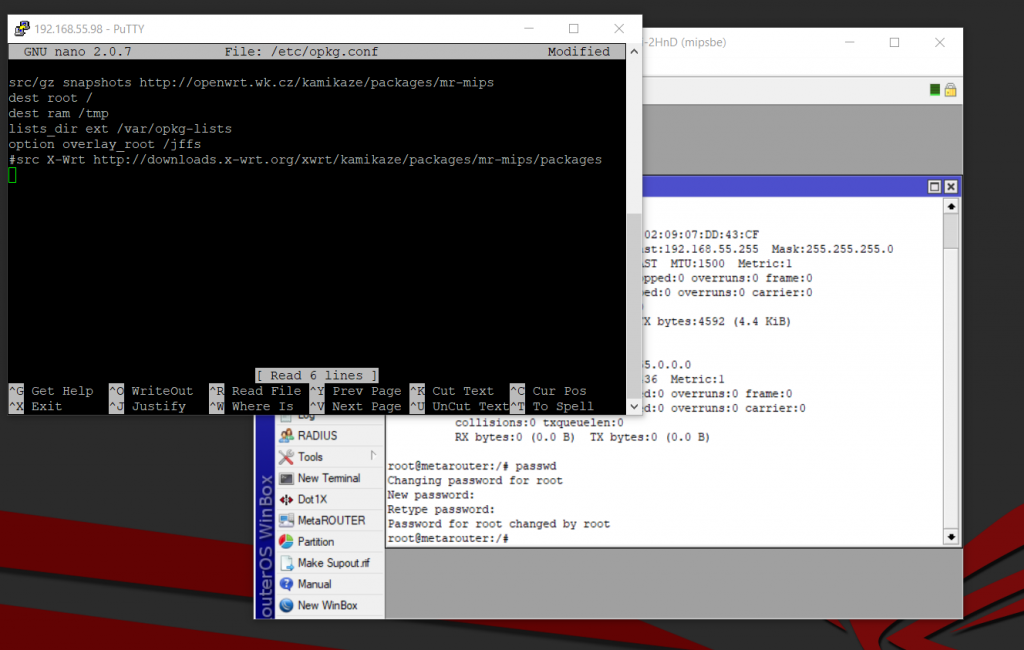Click the Manual question mark icon
The height and width of the screenshot is (650, 1024).
click(x=286, y=584)
